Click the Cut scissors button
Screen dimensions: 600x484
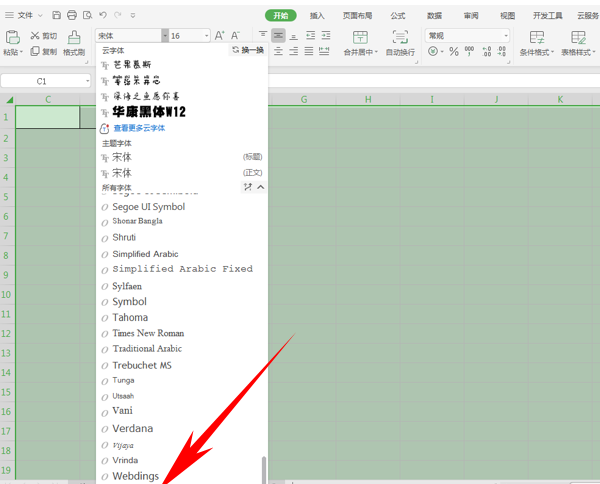43,36
